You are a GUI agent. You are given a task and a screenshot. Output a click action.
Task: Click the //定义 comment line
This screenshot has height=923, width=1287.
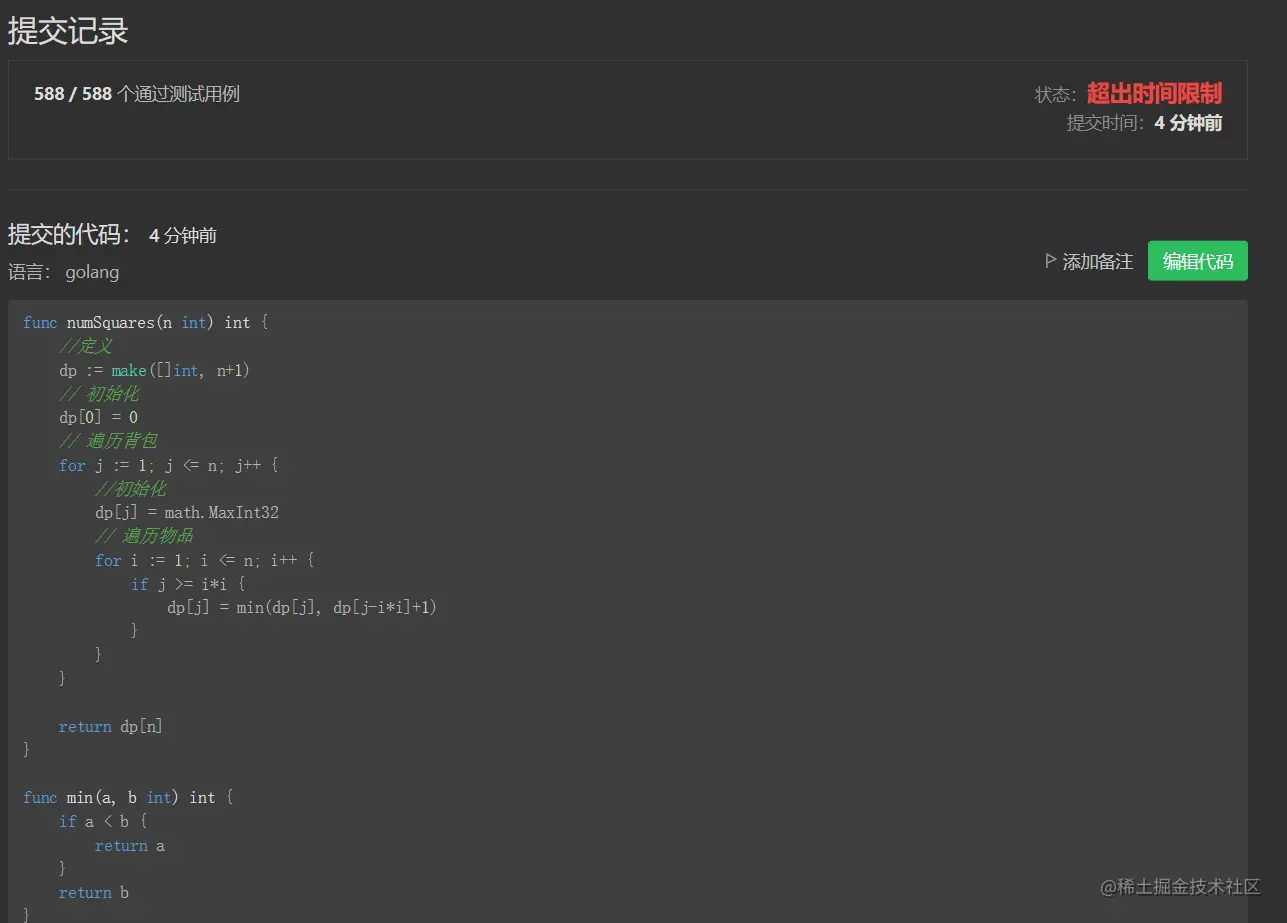tap(86, 346)
